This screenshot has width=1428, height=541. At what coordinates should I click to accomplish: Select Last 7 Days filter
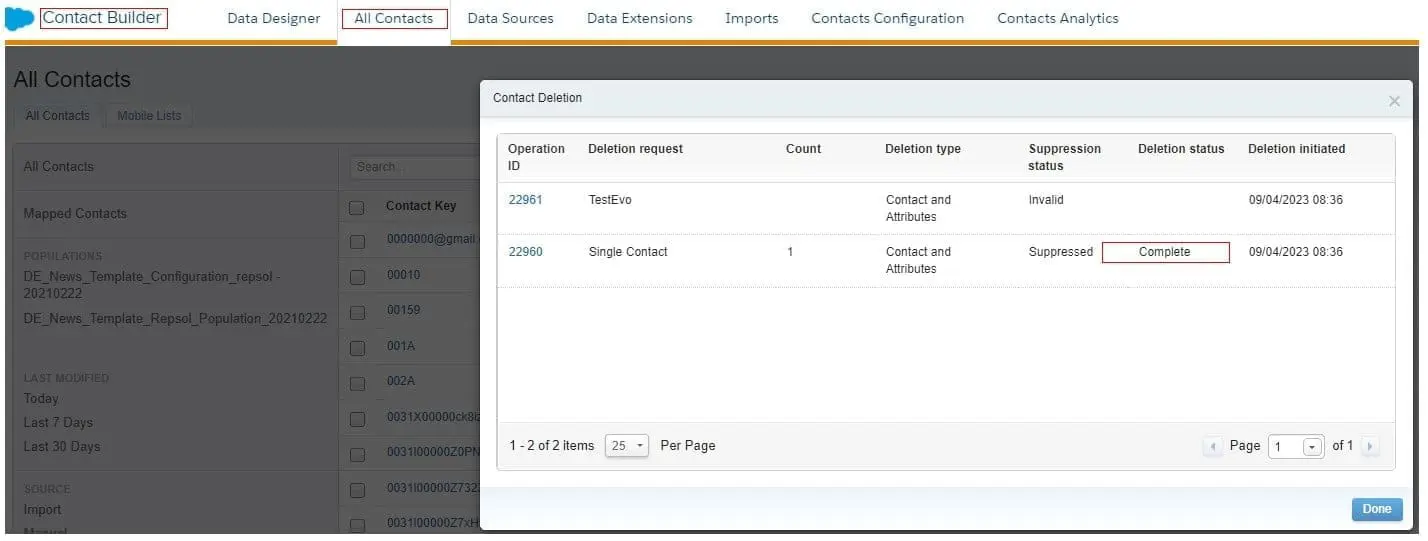[x=58, y=423]
